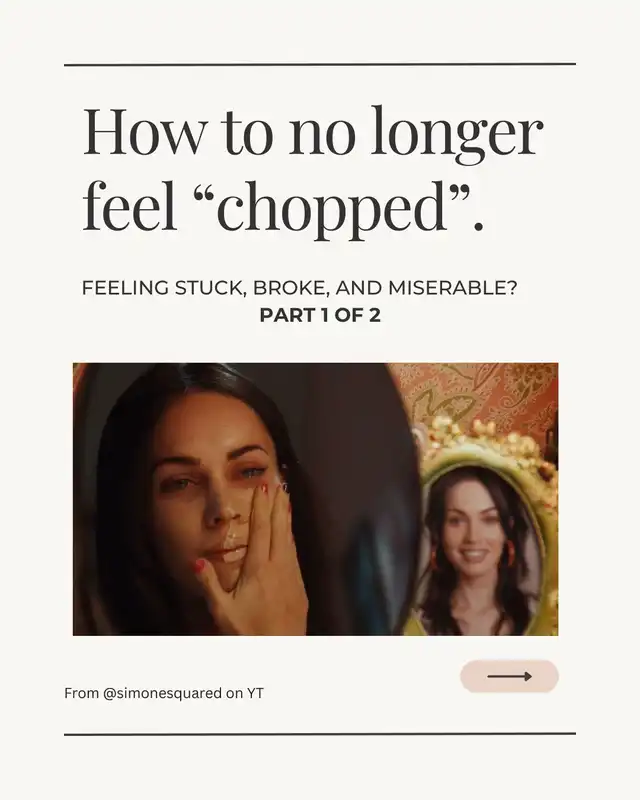The image size is (640, 800).
Task: Click the word "From" in the credit line
Action: coord(81,693)
